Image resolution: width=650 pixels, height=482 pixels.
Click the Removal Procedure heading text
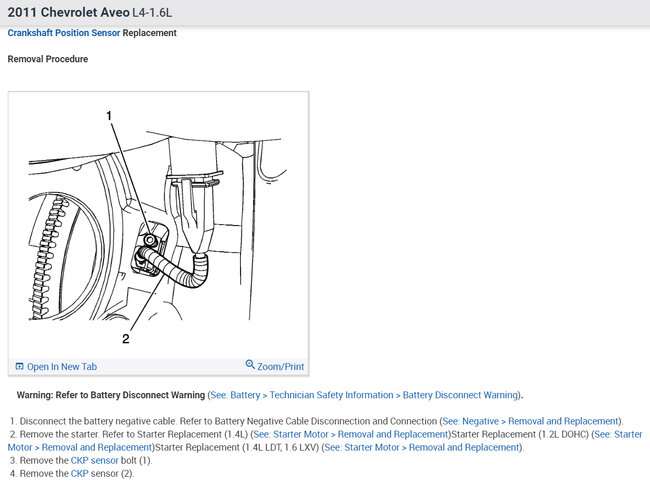[x=48, y=59]
